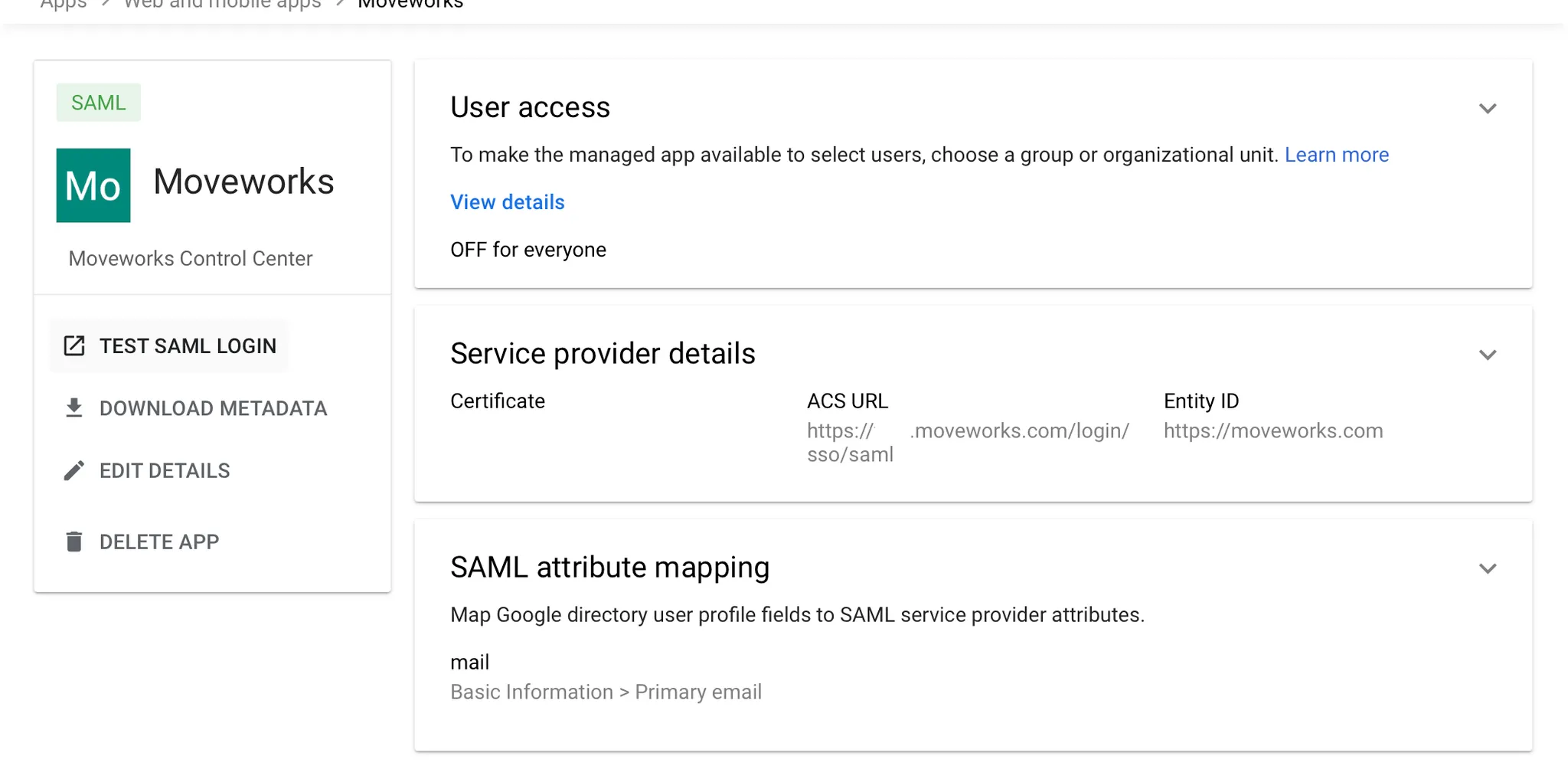
Task: Click the Service provider details heading
Action: (x=603, y=354)
